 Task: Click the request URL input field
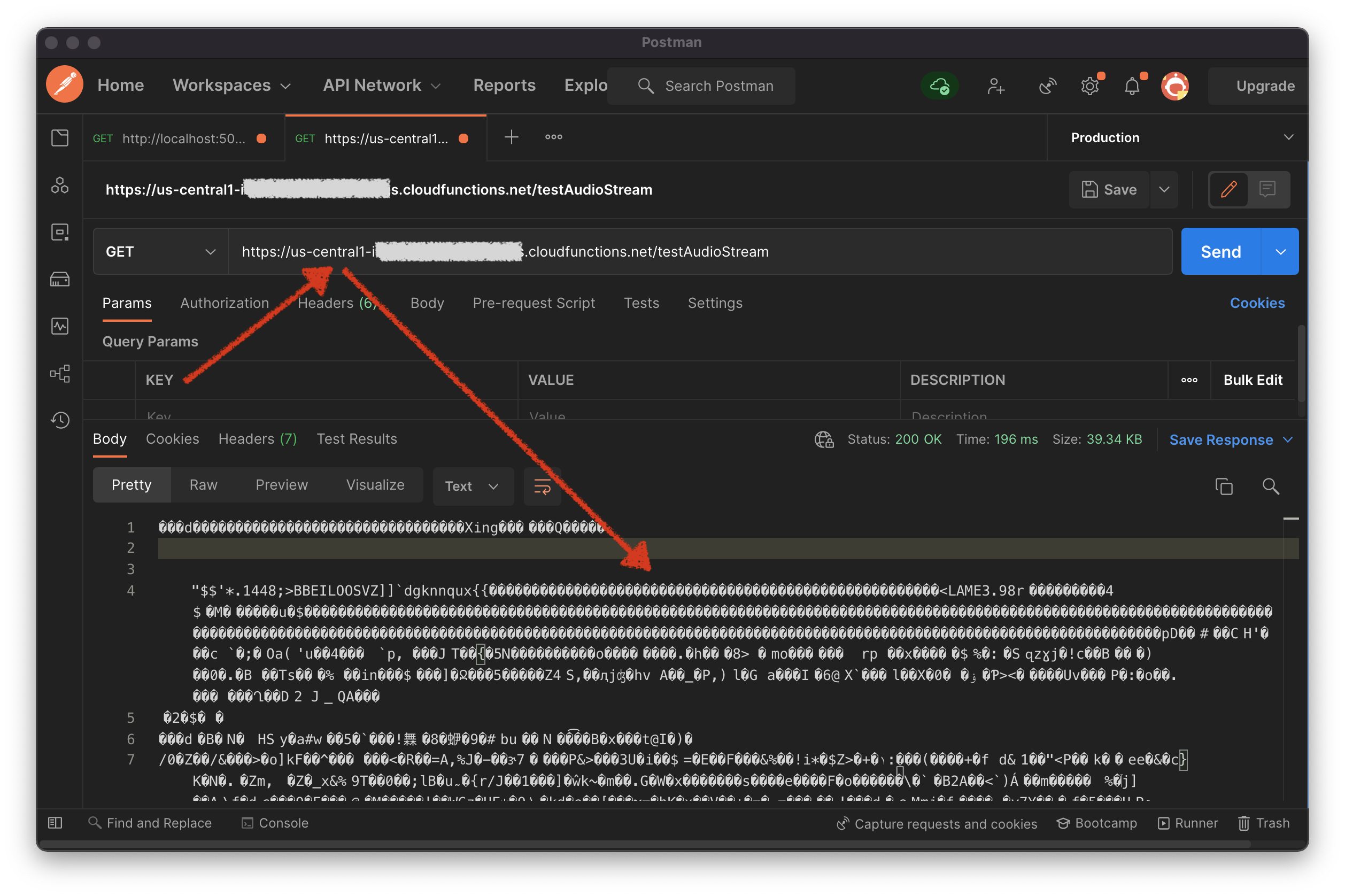(700, 251)
